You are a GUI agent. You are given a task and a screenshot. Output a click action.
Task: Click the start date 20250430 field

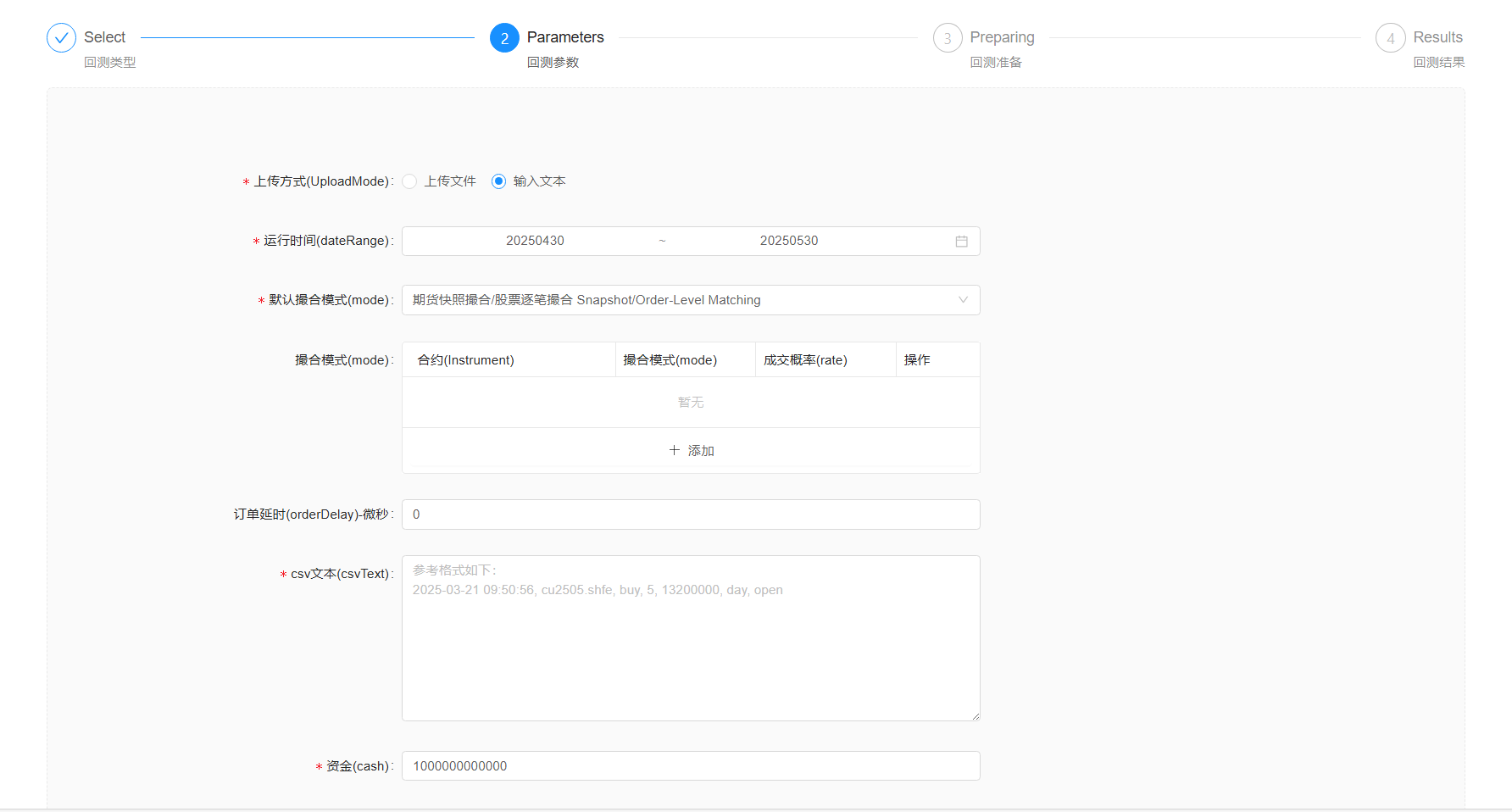(535, 241)
